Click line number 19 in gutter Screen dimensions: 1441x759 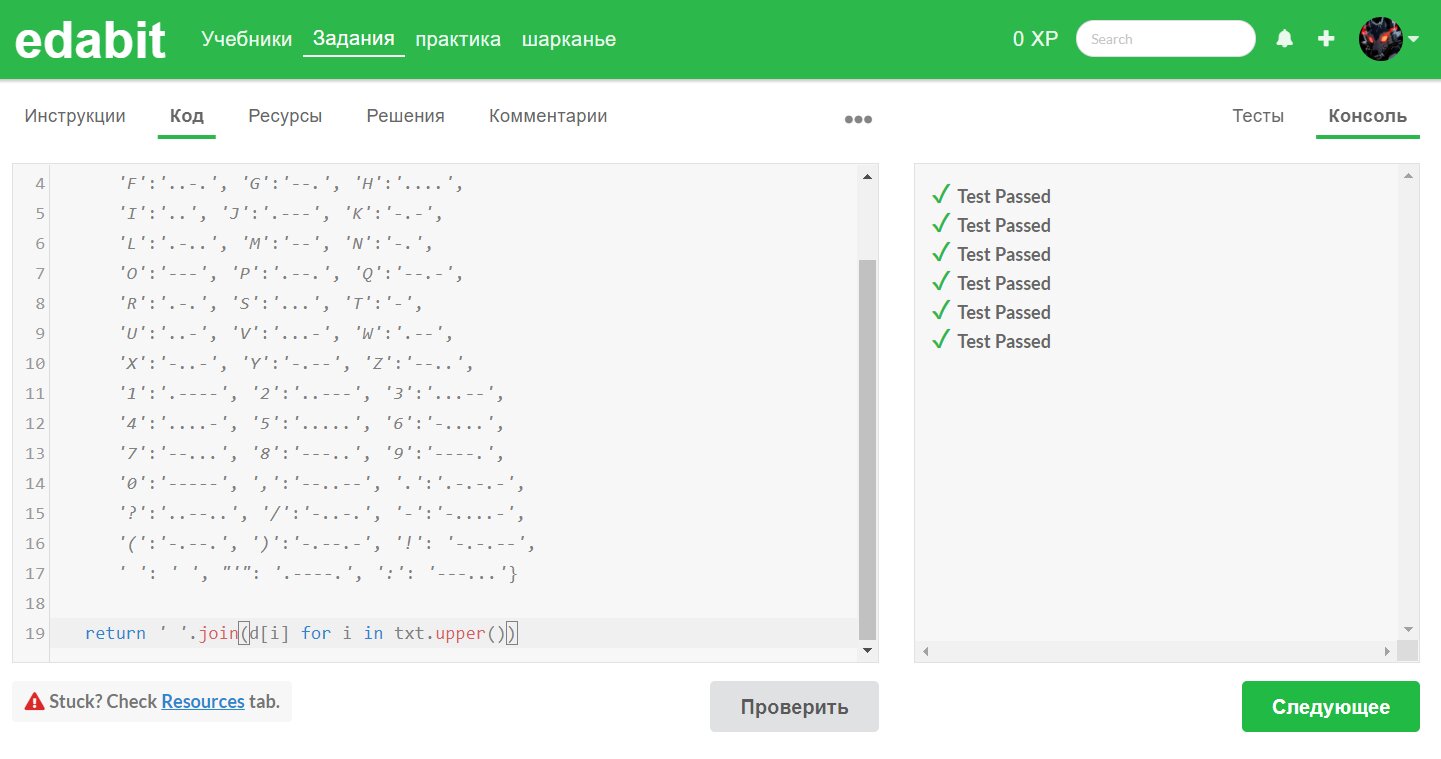[x=34, y=633]
